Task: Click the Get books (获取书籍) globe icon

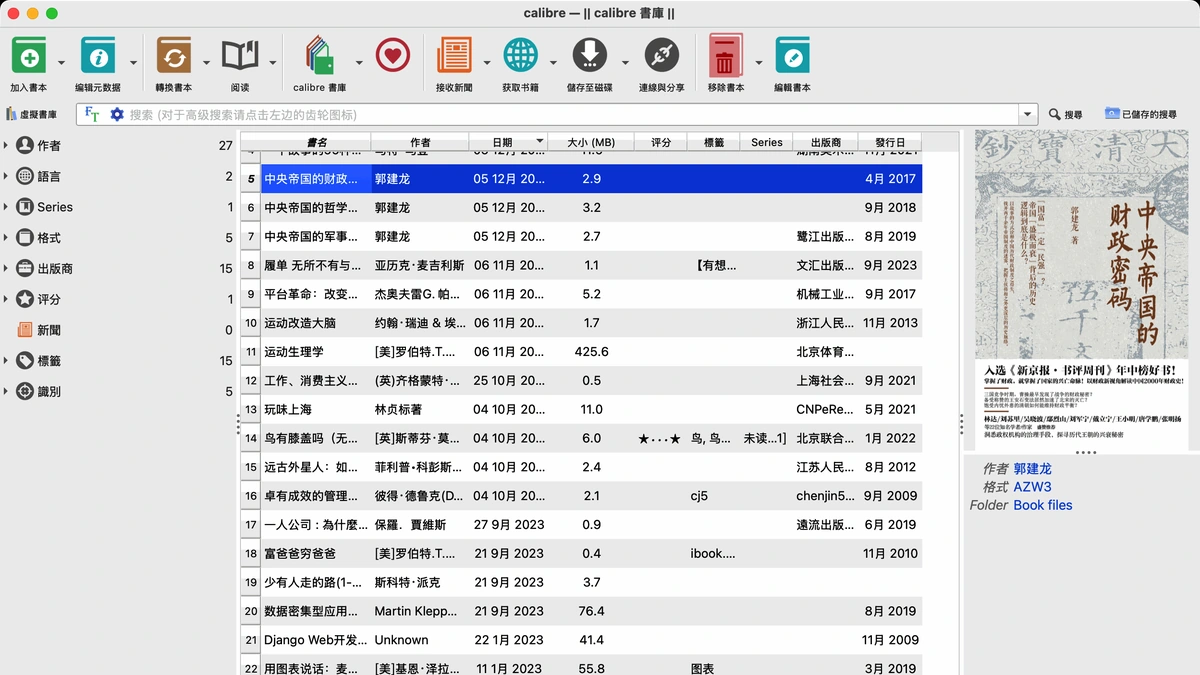Action: tap(520, 56)
